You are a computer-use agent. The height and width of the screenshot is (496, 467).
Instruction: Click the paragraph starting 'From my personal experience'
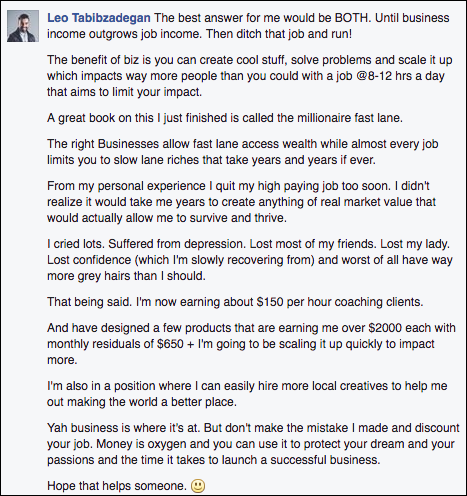[242, 202]
